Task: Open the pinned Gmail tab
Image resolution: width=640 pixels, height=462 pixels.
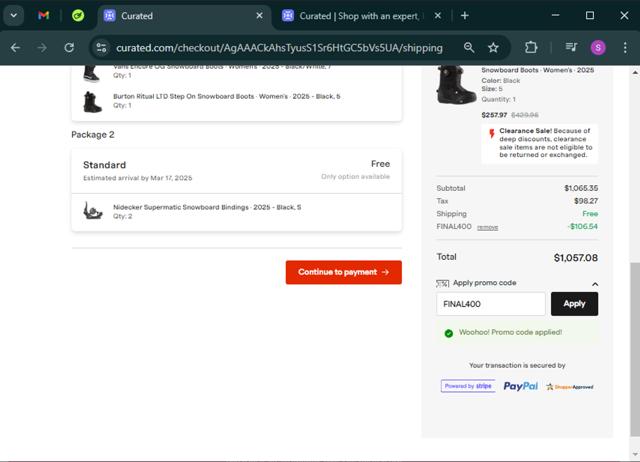Action: [x=43, y=16]
